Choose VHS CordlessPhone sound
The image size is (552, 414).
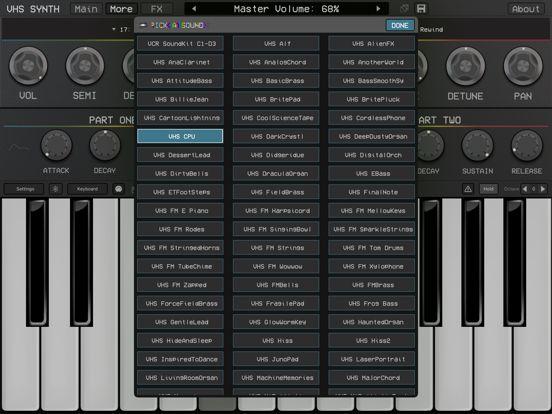(x=372, y=118)
